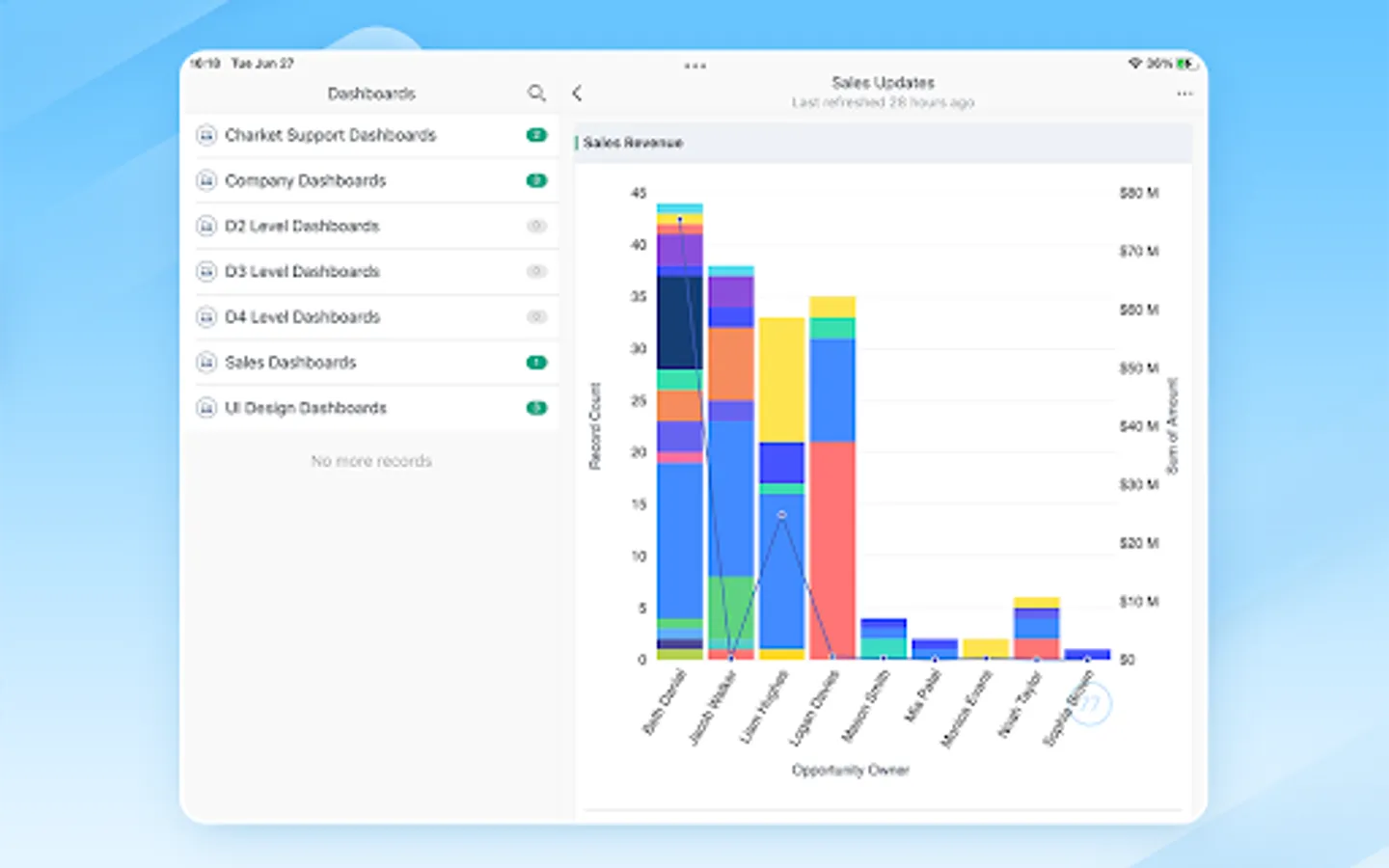Tap the small bar for Mason Smith
This screenshot has width=1389, height=868.
(x=884, y=639)
